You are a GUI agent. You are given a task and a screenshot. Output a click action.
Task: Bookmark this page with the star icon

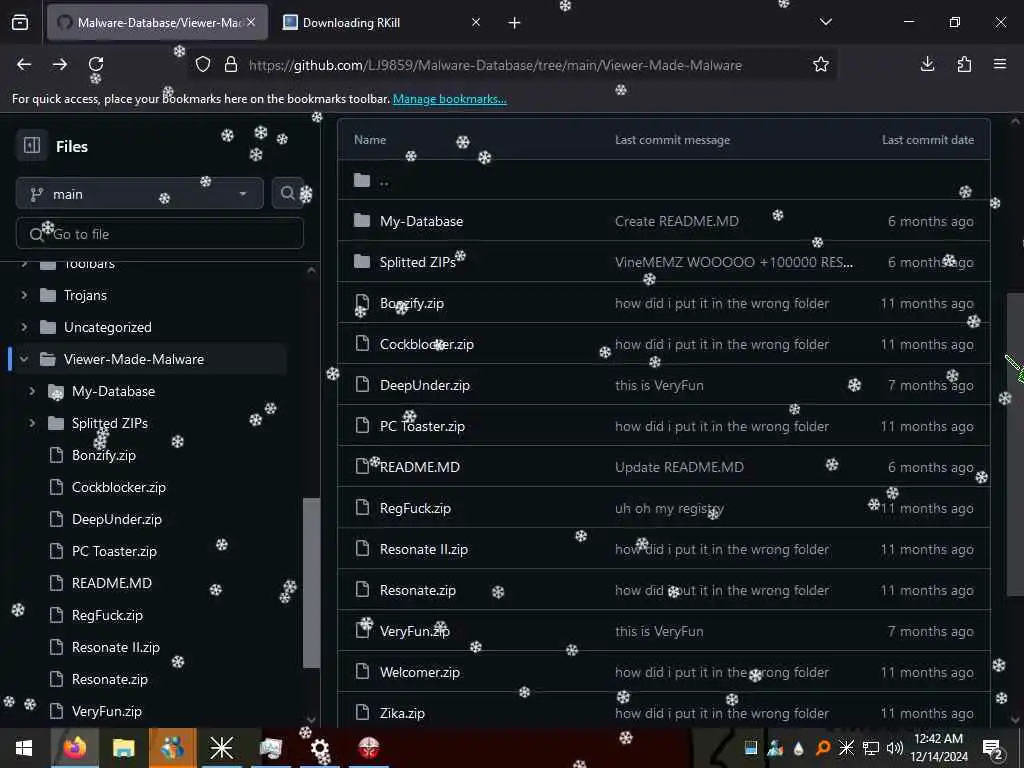[820, 64]
